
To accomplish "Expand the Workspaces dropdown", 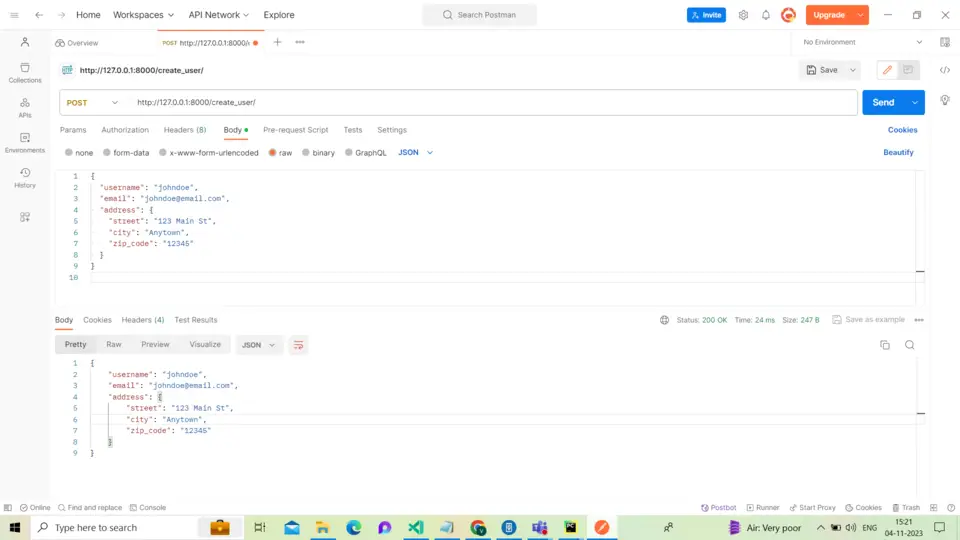I will (x=143, y=15).
